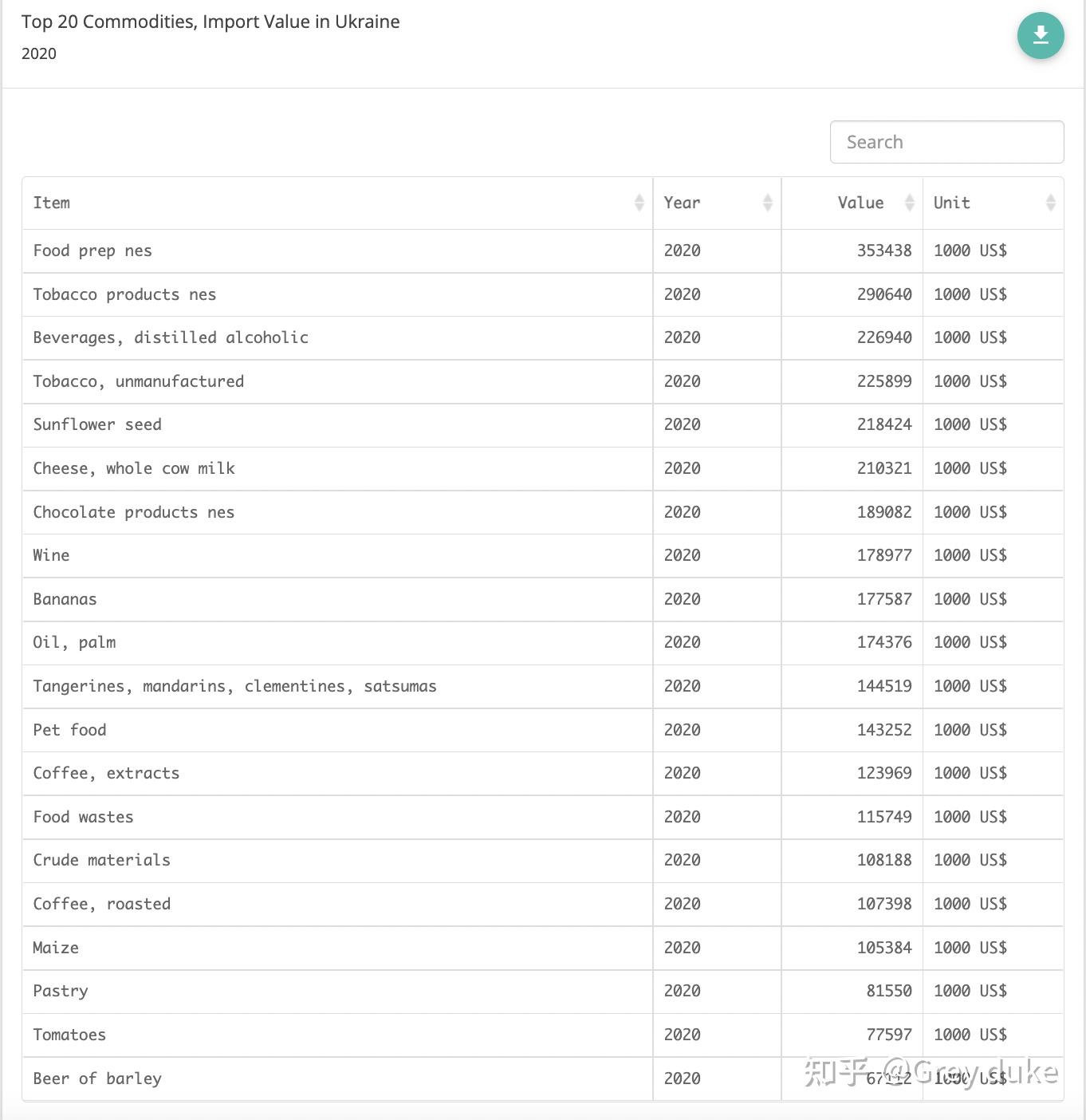Click the Value column sort arrows
Screen dimensions: 1086x1120
click(x=909, y=203)
